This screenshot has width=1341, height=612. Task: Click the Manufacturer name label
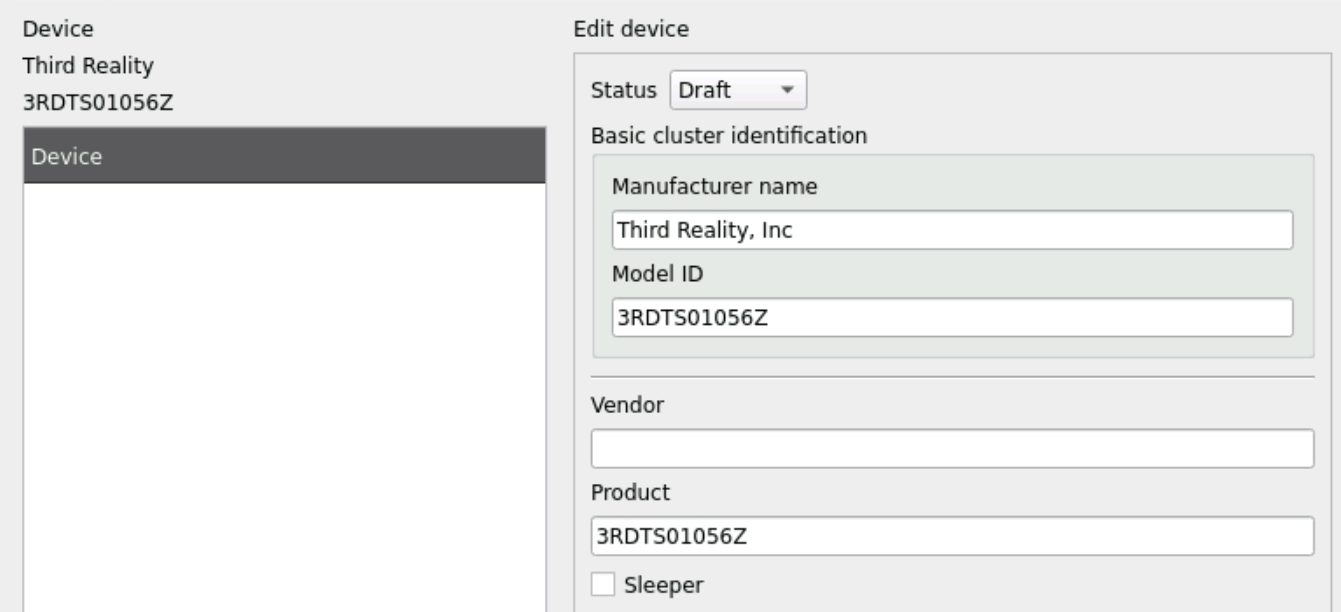[715, 187]
